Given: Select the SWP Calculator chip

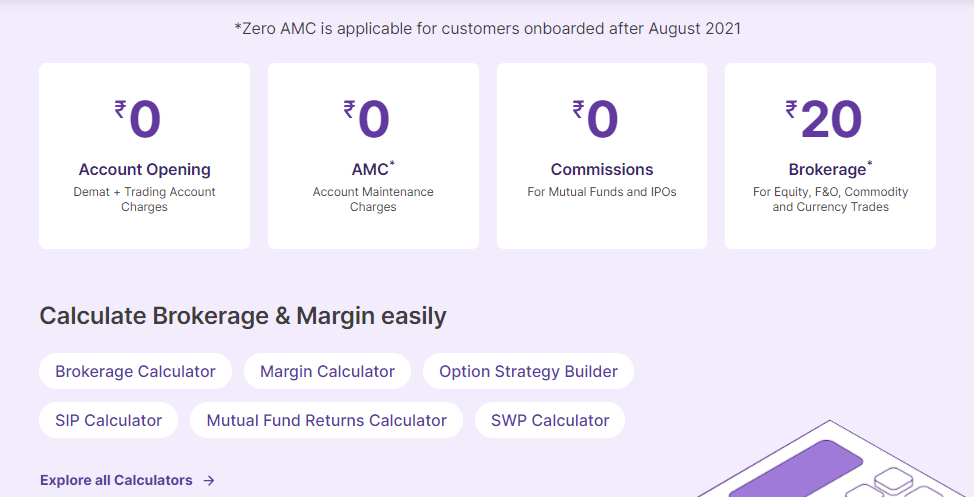Looking at the screenshot, I should [550, 421].
